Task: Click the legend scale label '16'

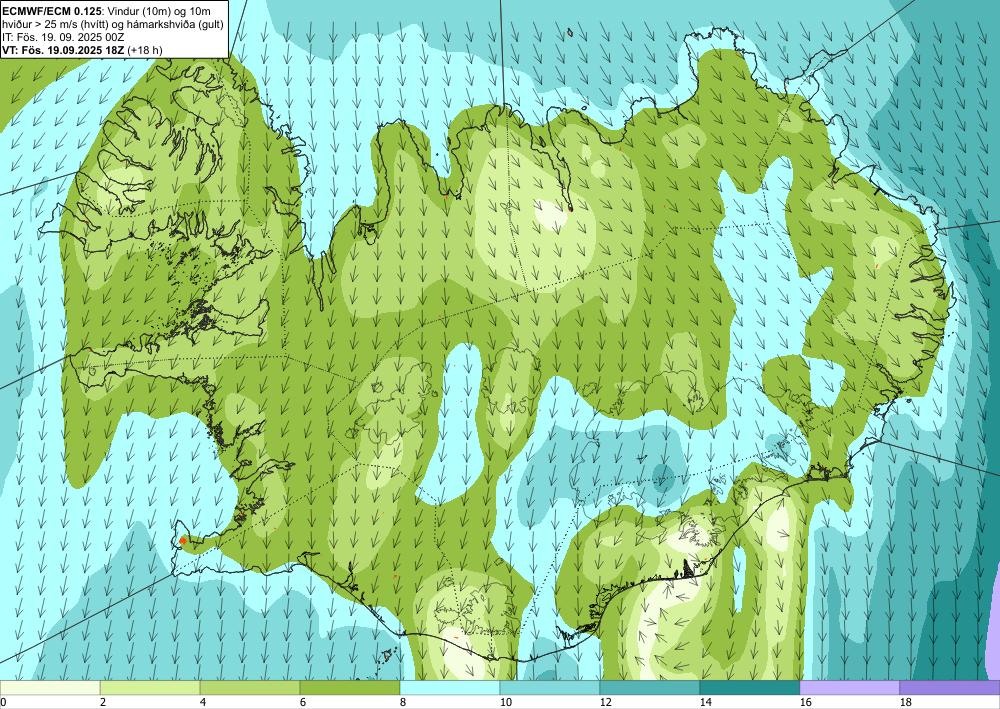Action: [806, 702]
